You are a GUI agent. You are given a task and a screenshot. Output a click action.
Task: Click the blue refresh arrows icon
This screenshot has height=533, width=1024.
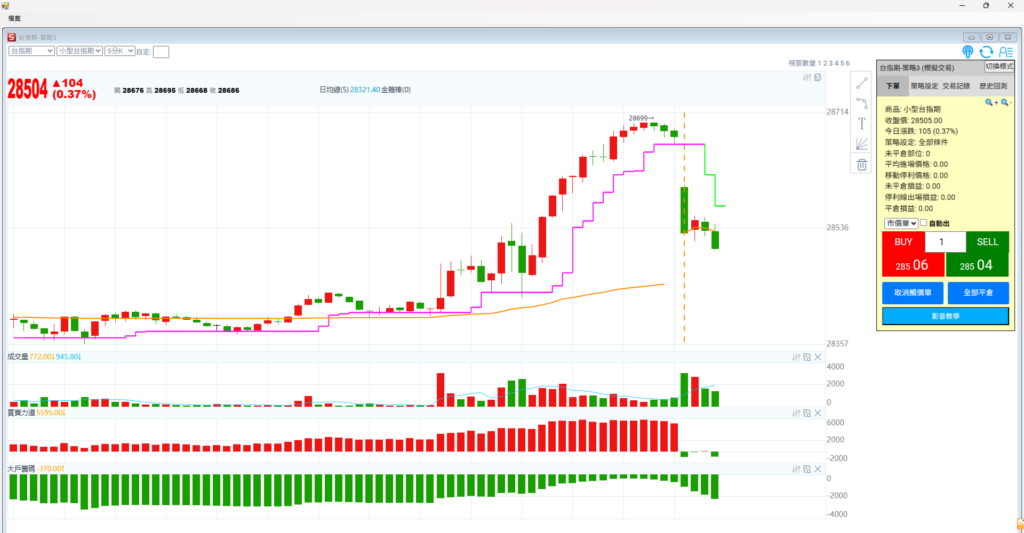pos(986,51)
